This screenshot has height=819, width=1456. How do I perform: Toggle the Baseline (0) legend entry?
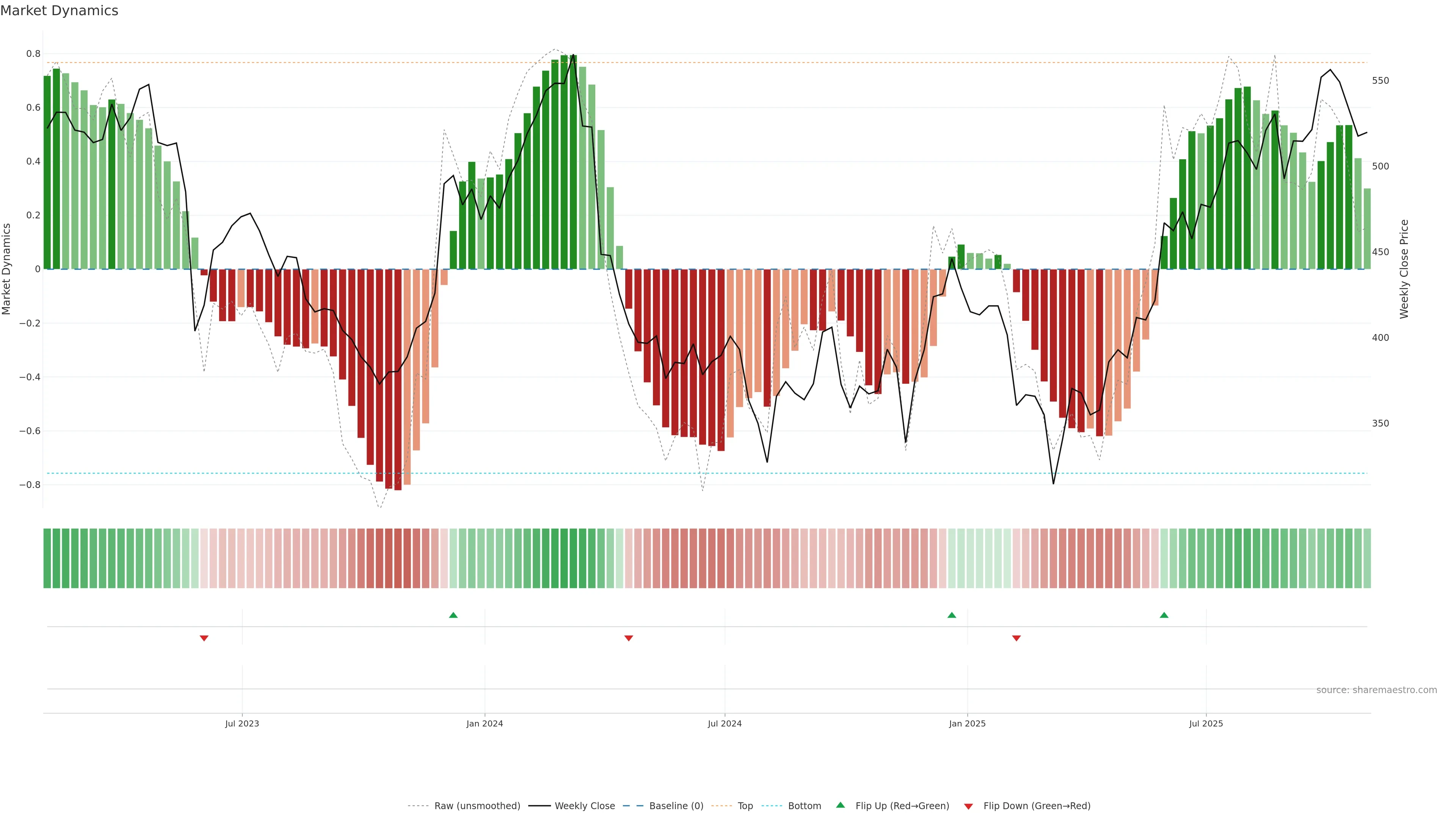(x=676, y=806)
